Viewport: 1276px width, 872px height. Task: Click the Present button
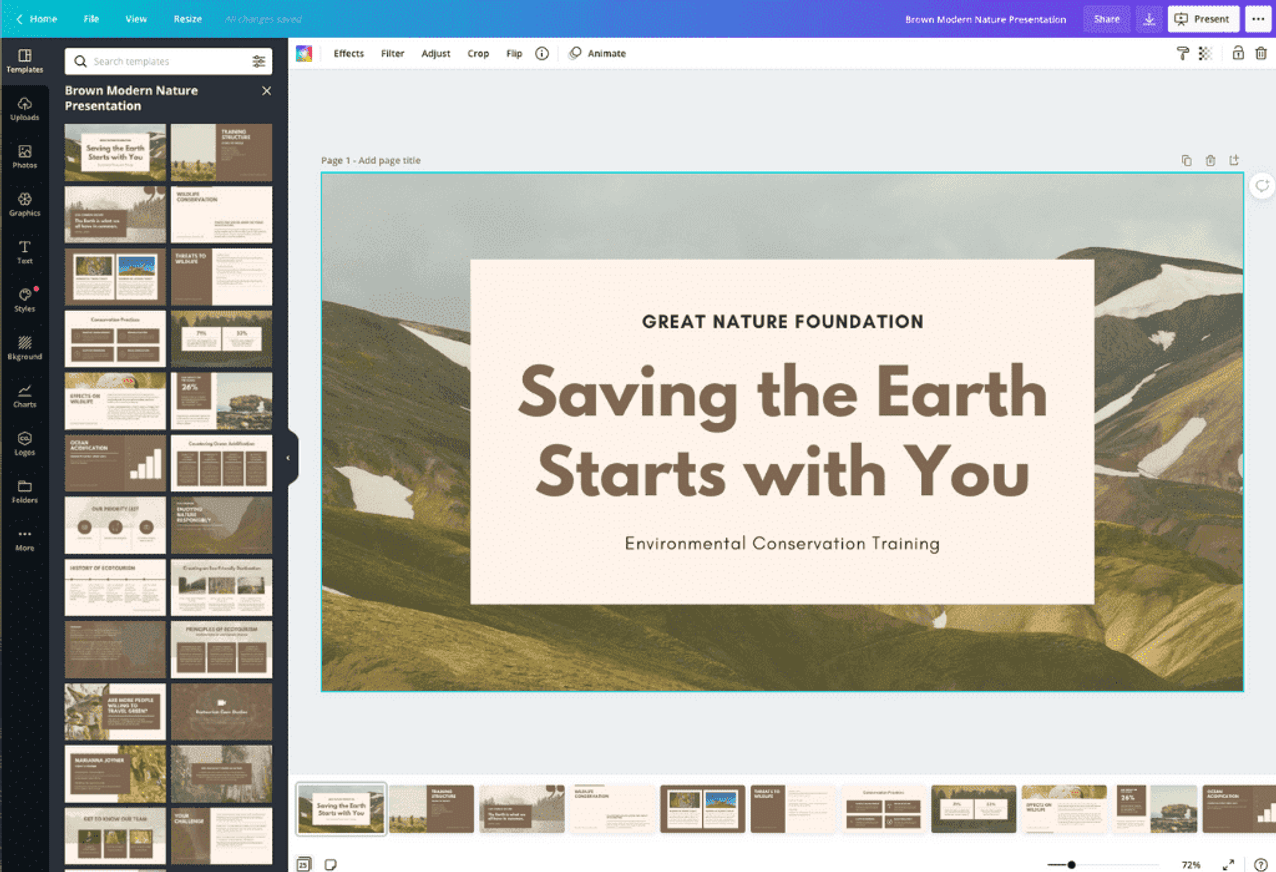tap(1203, 18)
